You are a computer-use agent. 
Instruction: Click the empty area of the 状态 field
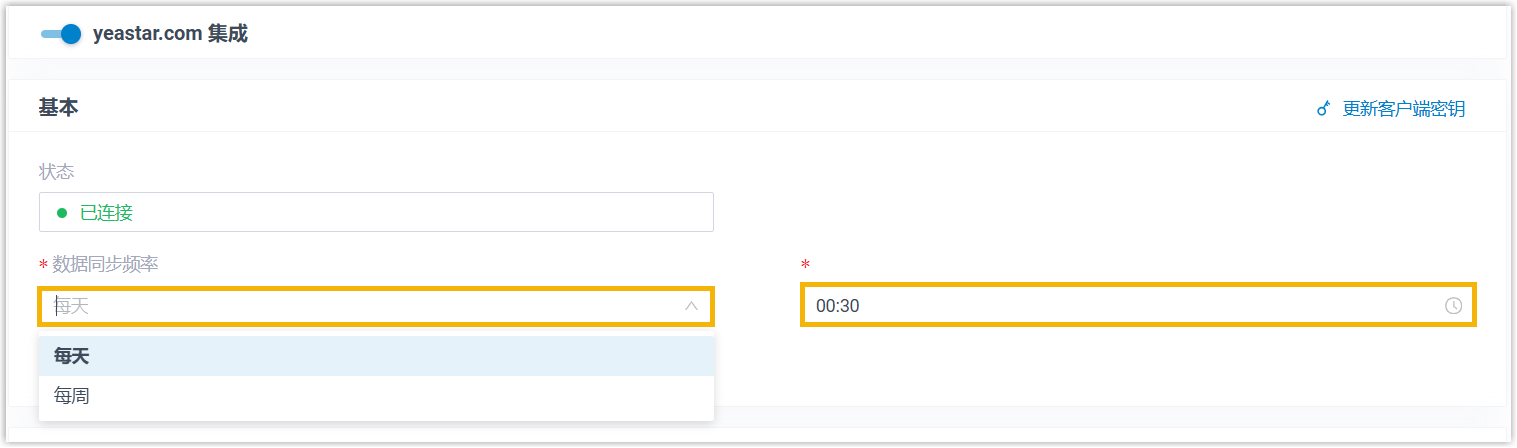coord(420,213)
